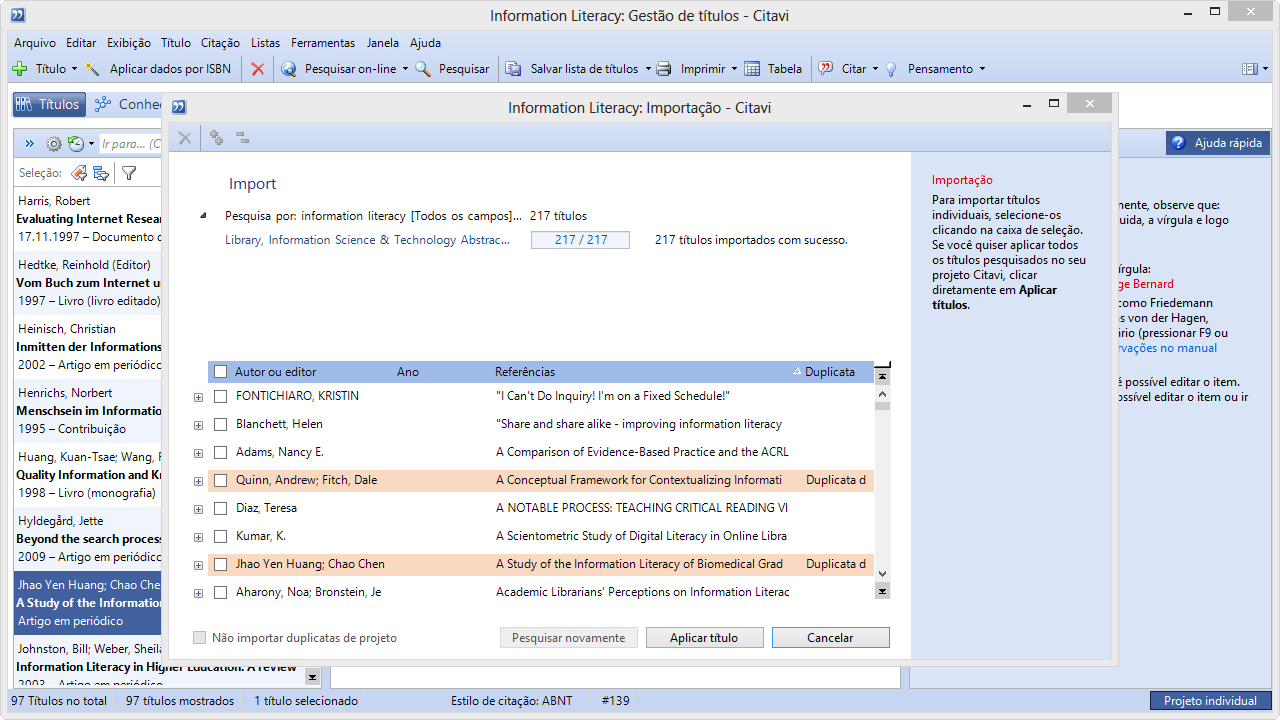This screenshot has width=1280, height=720.
Task: Click the Ir para search field
Action: pos(130,144)
